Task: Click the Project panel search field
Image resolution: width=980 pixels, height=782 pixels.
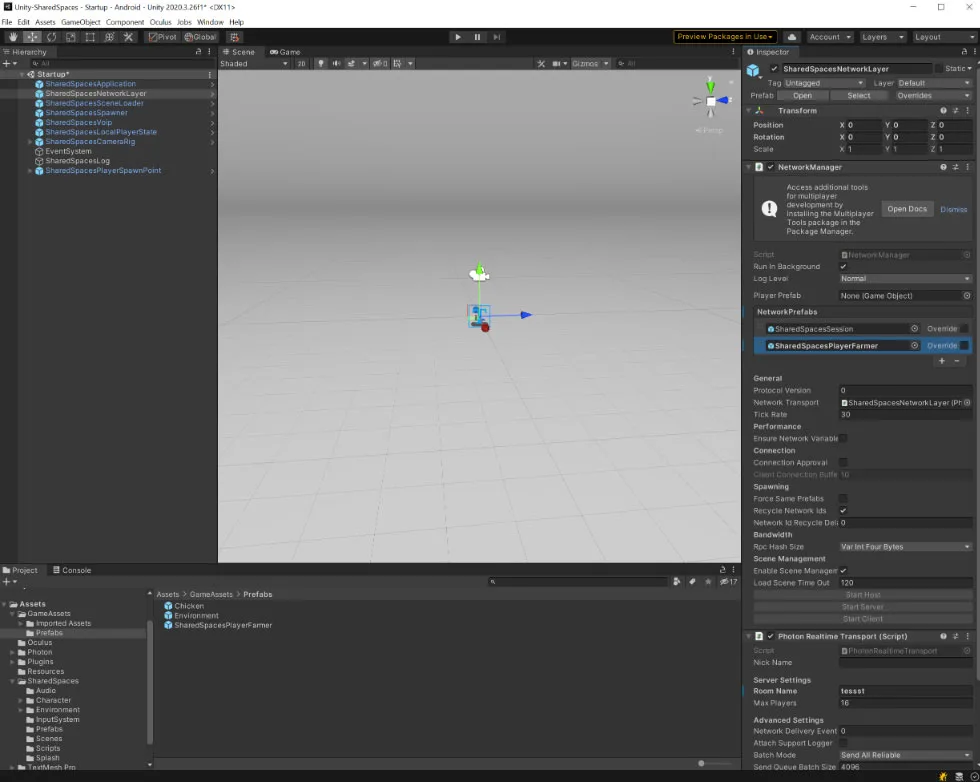Action: pos(578,582)
